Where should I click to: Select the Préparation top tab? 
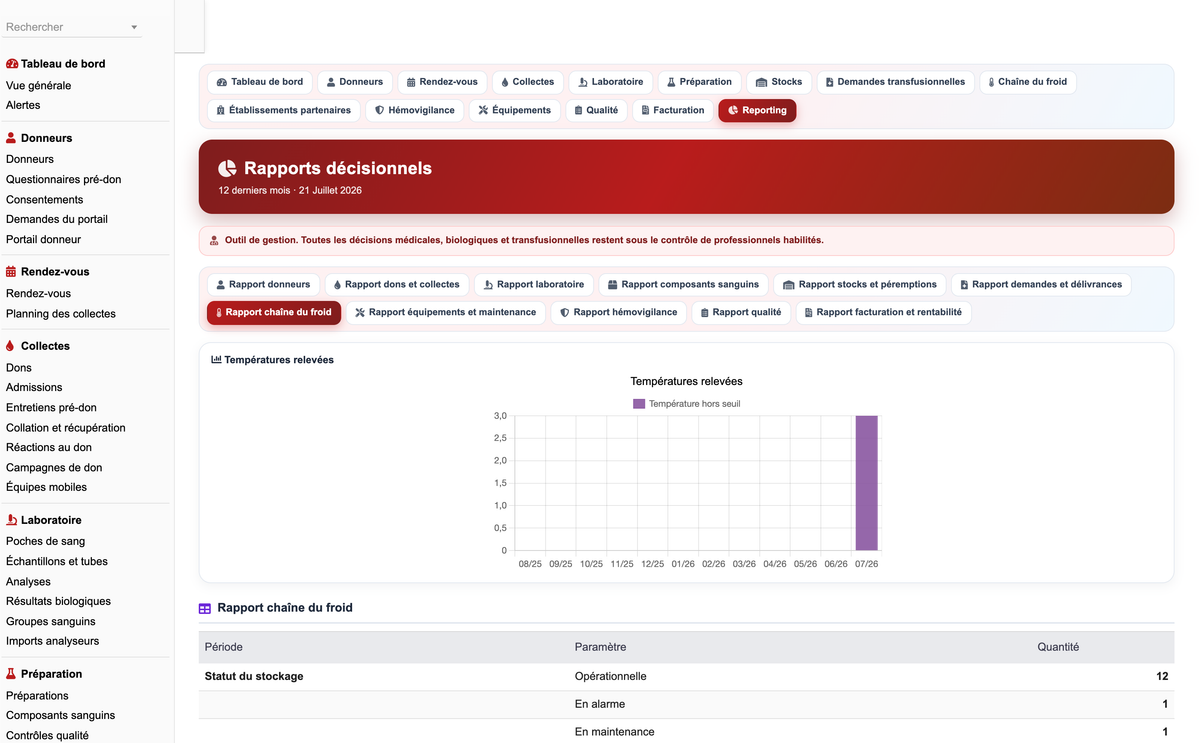coord(700,82)
